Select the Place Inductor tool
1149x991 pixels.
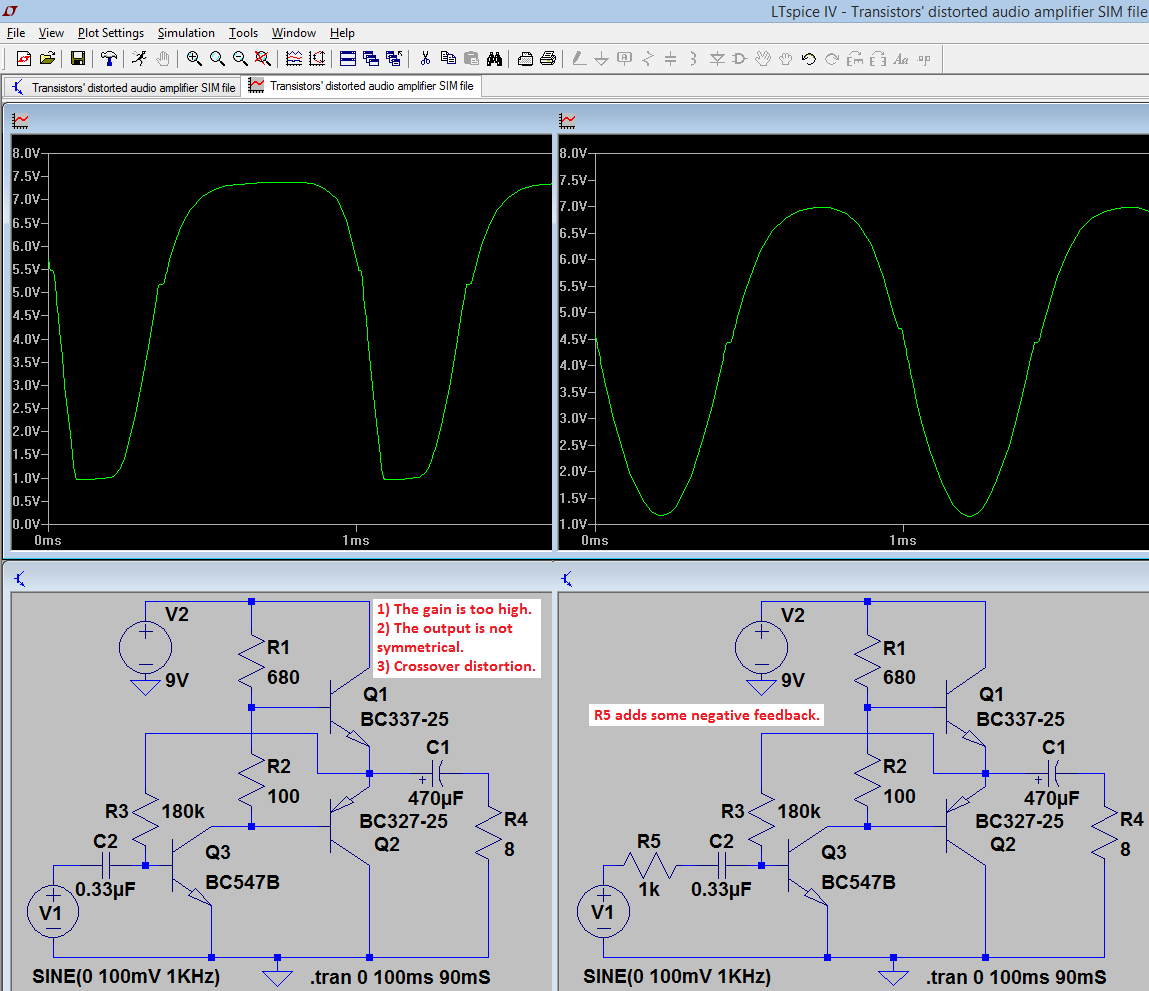pyautogui.click(x=693, y=59)
